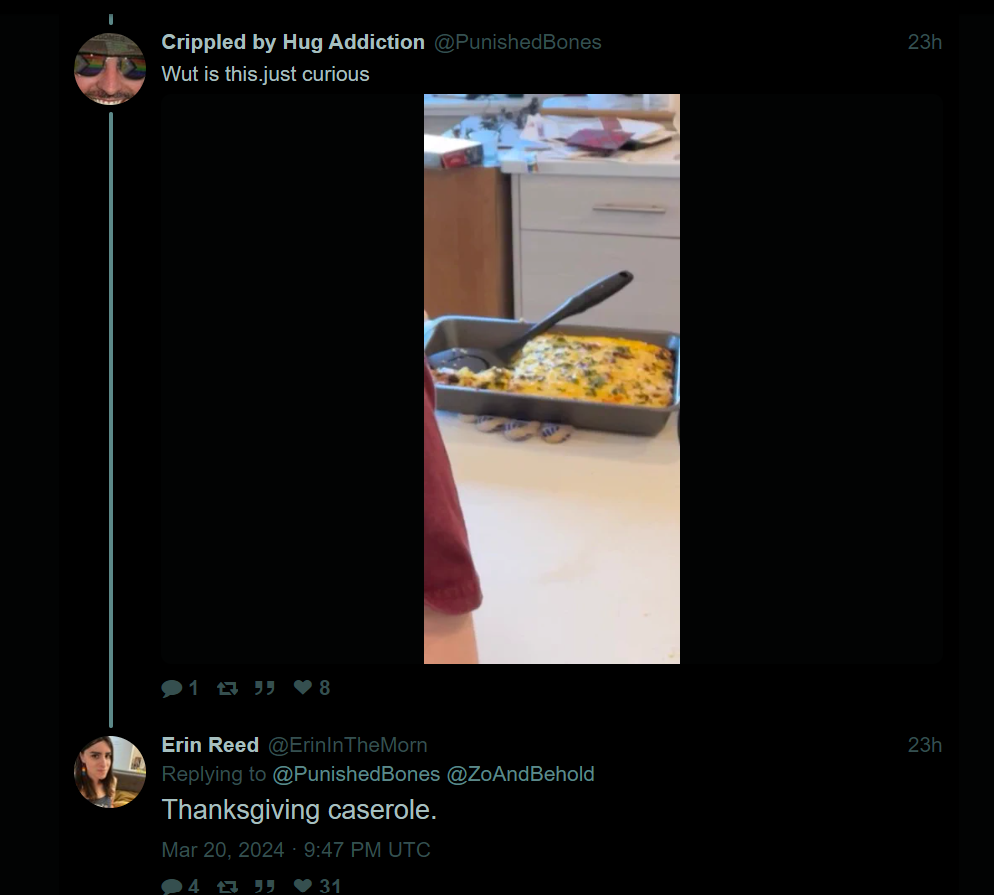The image size is (994, 895).
Task: Click the heart icon showing 31 likes
Action: click(303, 886)
